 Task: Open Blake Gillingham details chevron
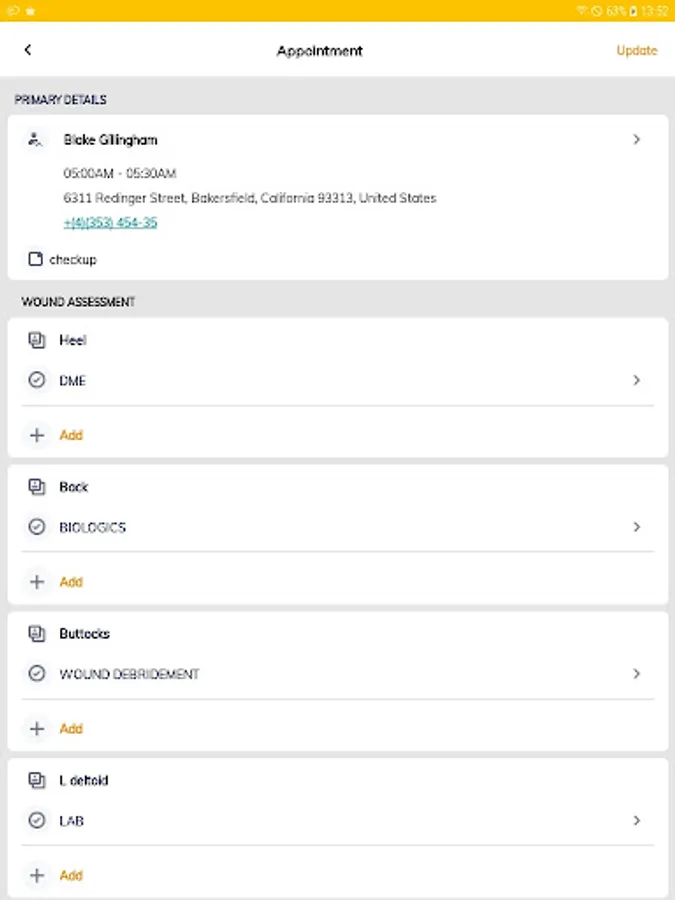(x=637, y=140)
